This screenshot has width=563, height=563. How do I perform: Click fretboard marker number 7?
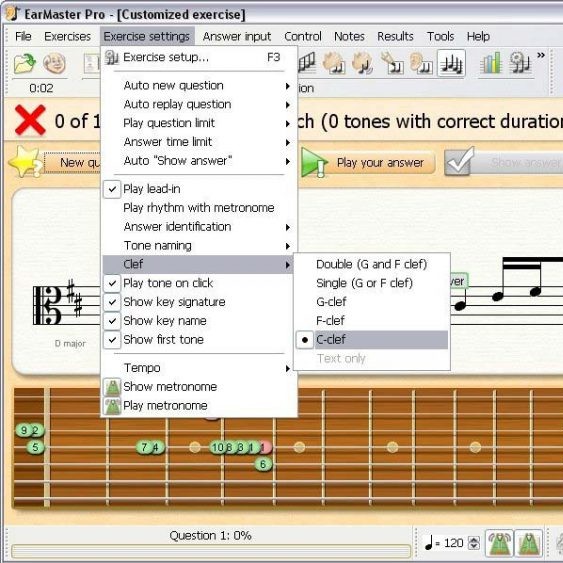(144, 447)
